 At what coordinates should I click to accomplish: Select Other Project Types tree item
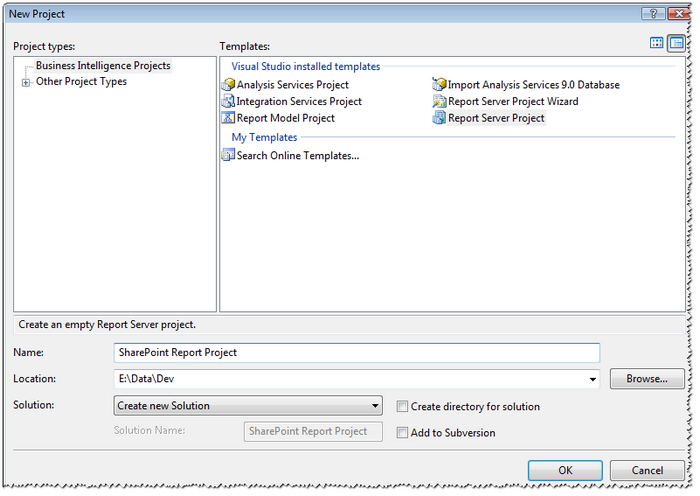click(x=81, y=82)
